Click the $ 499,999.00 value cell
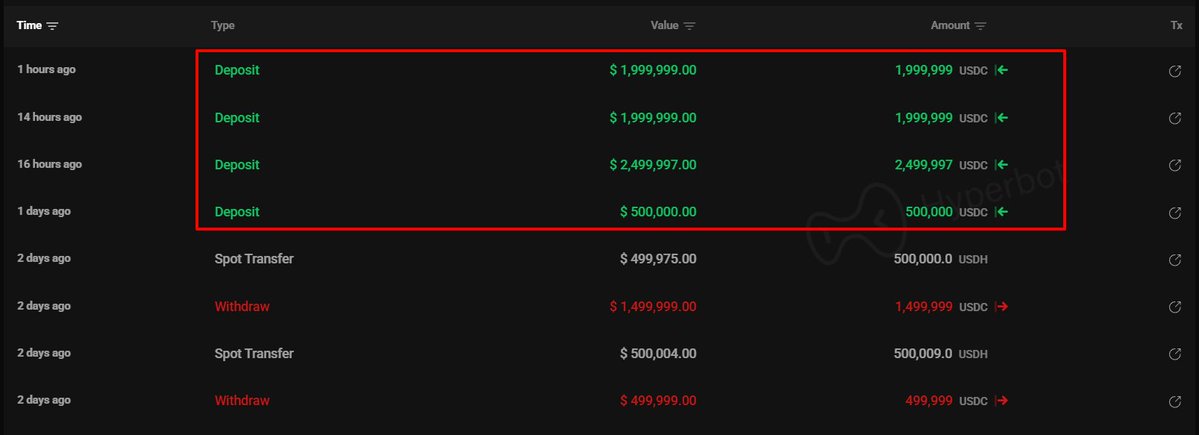This screenshot has height=435, width=1199. tap(658, 401)
